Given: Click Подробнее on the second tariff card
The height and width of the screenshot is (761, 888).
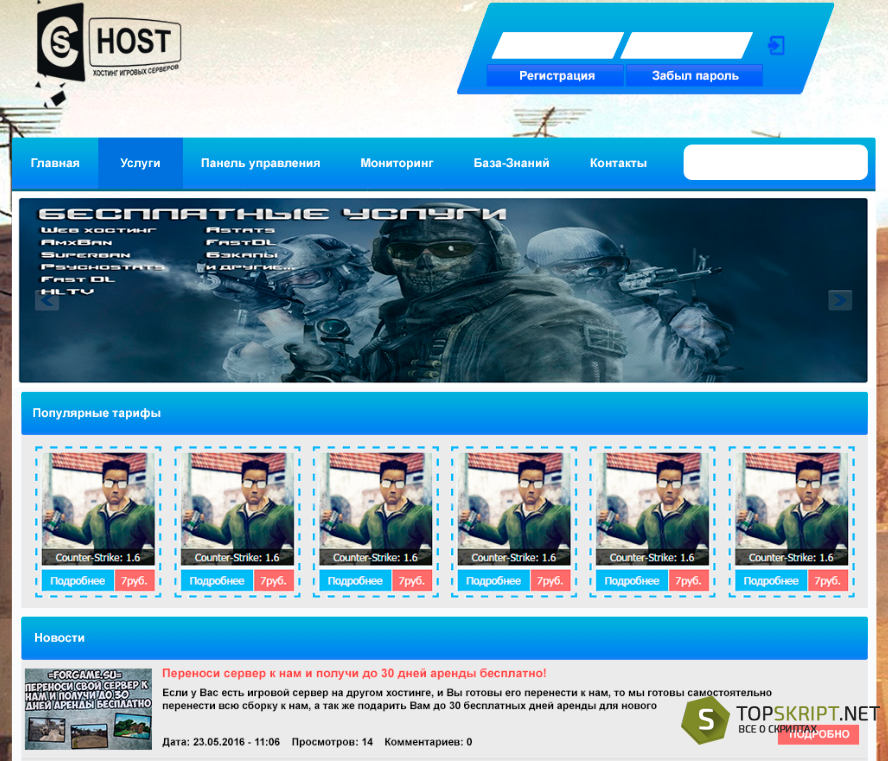Looking at the screenshot, I should click(x=217, y=581).
